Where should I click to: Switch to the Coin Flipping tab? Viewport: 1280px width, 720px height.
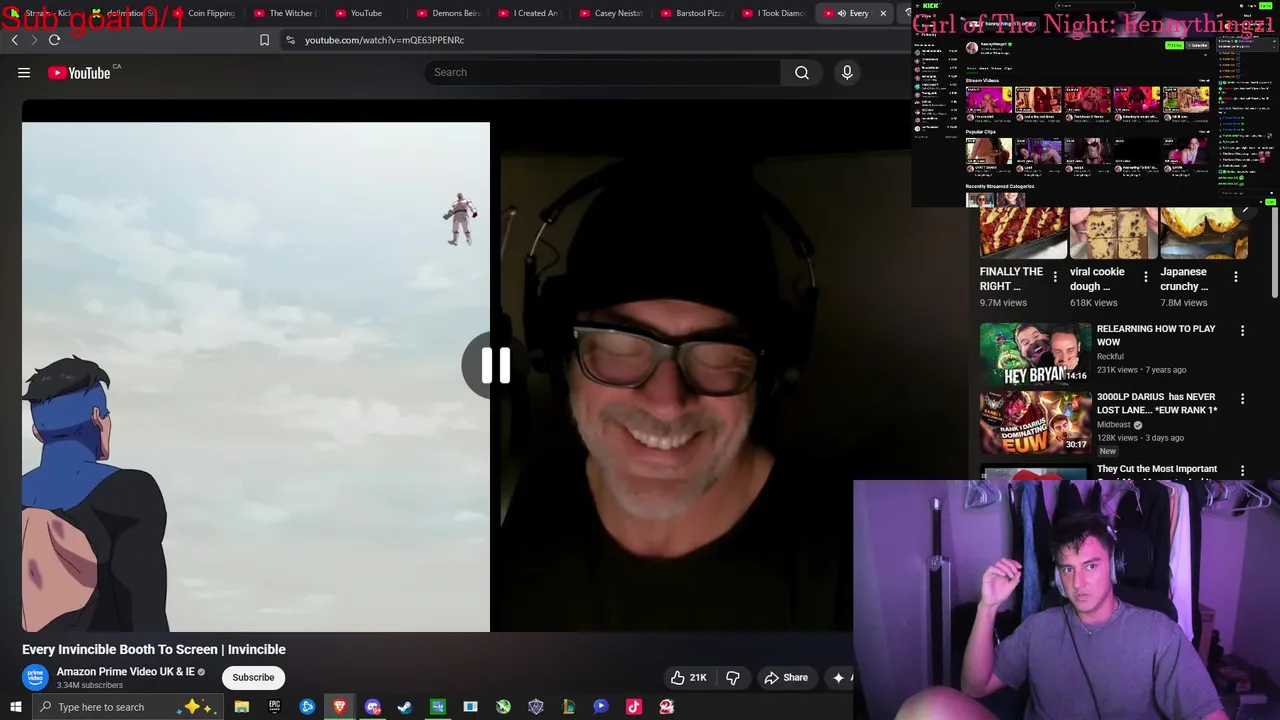205,13
